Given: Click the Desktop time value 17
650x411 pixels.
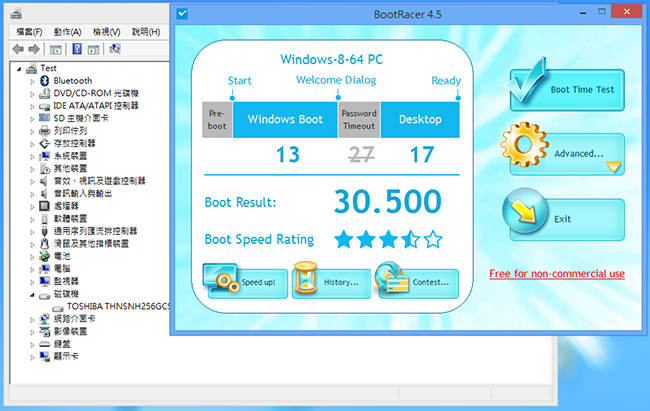Looking at the screenshot, I should pyautogui.click(x=422, y=155).
